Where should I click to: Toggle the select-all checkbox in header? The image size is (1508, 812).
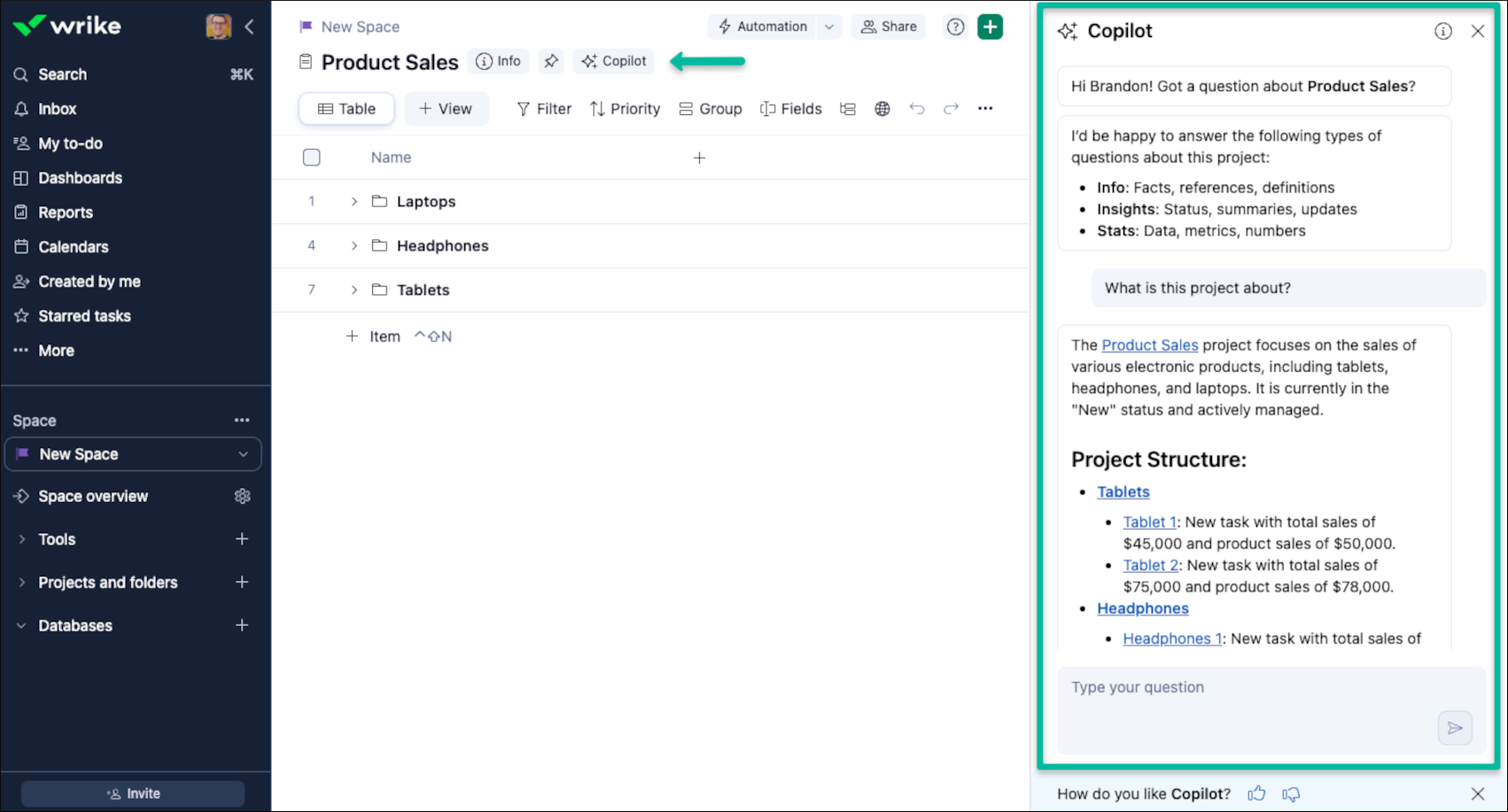(311, 158)
